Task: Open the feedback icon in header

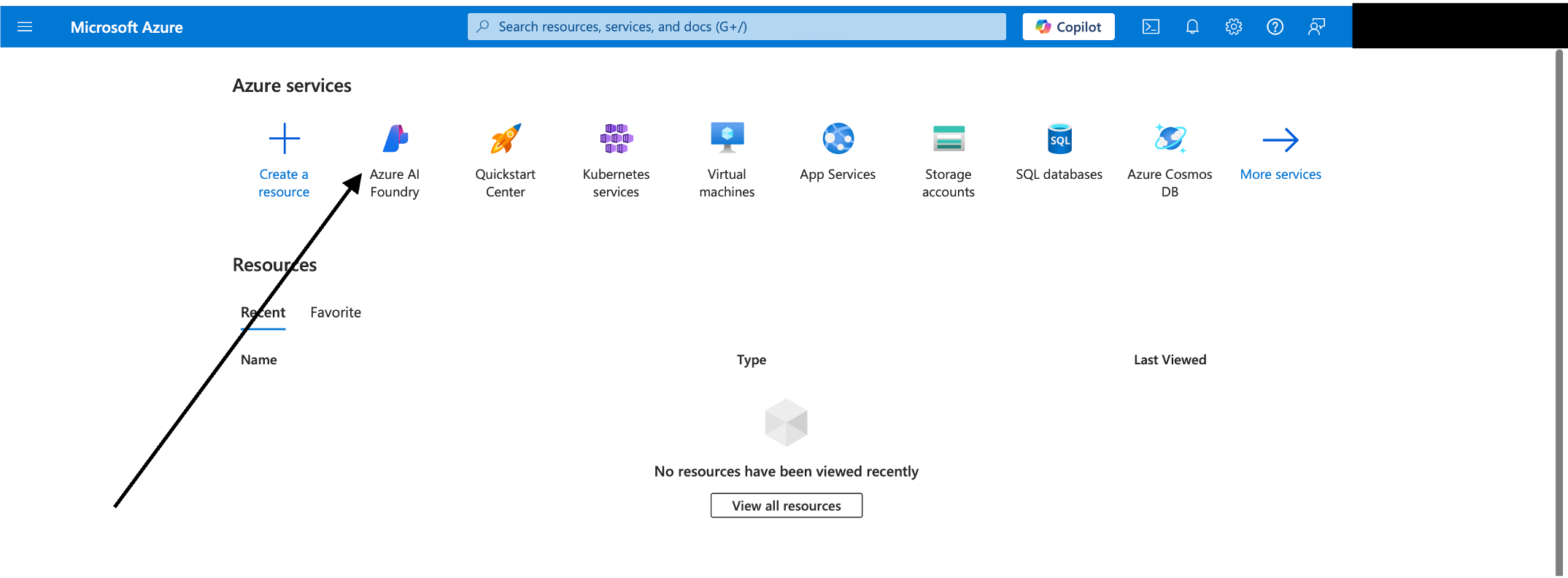Action: click(1316, 27)
